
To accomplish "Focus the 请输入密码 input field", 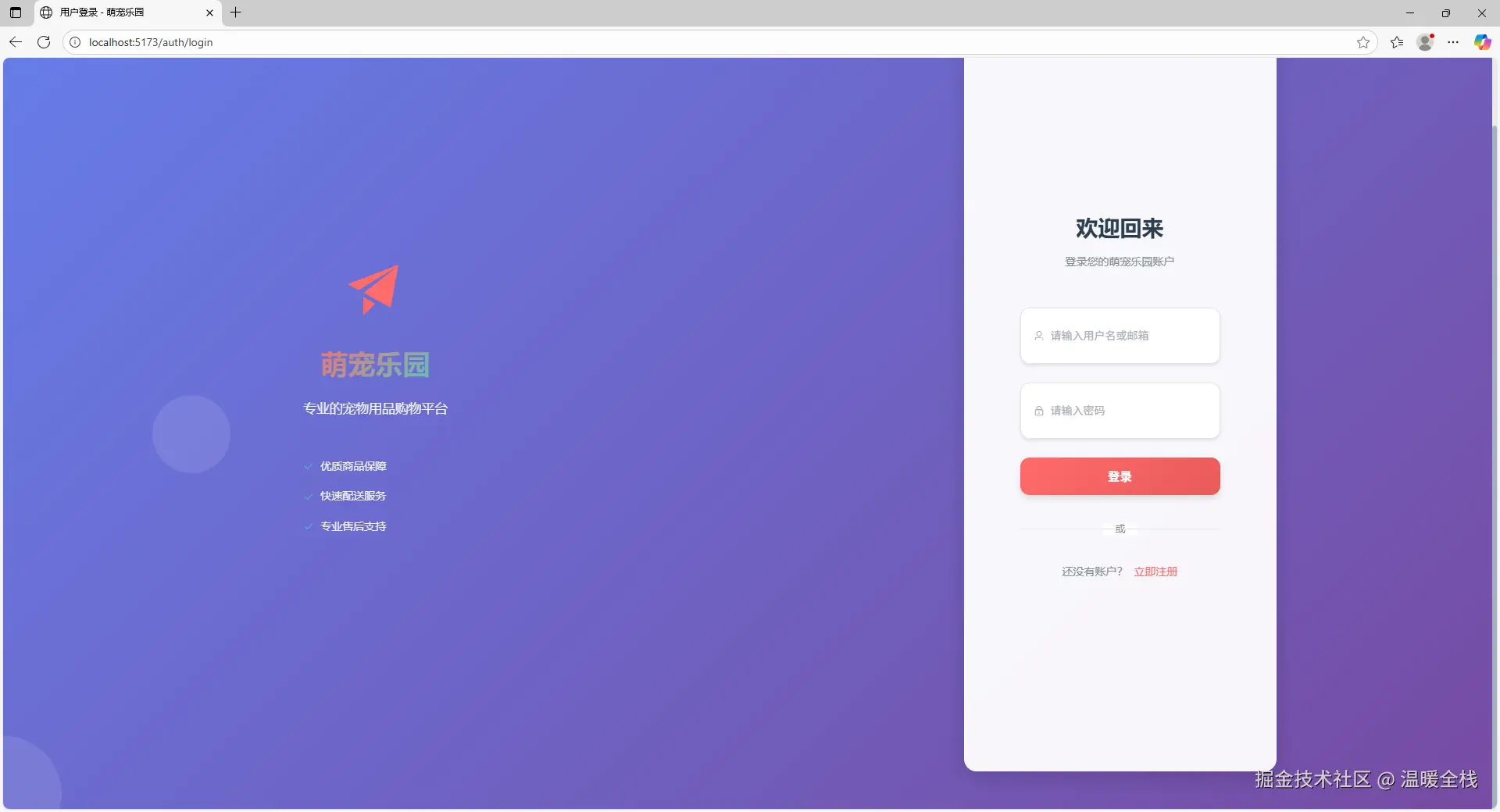I will click(1120, 411).
